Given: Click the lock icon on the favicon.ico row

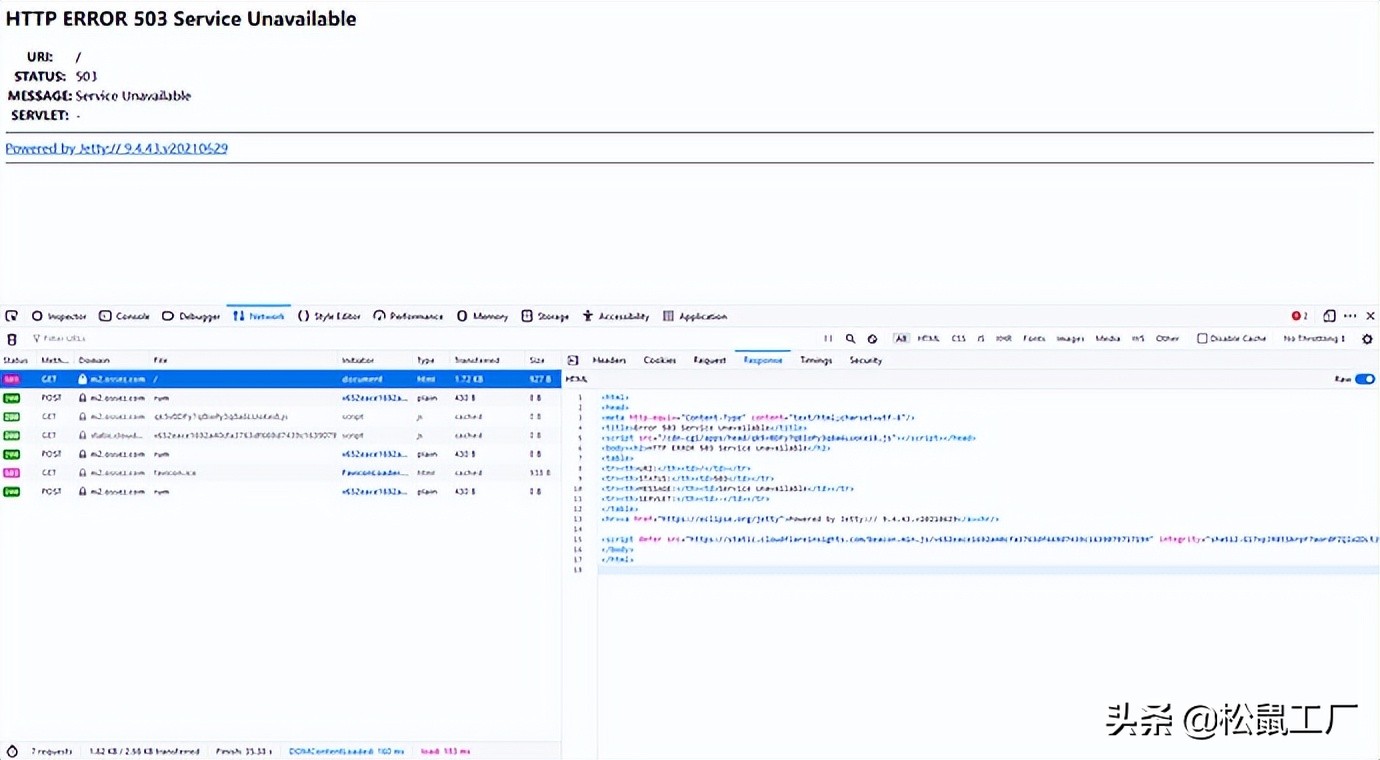Looking at the screenshot, I should (83, 473).
